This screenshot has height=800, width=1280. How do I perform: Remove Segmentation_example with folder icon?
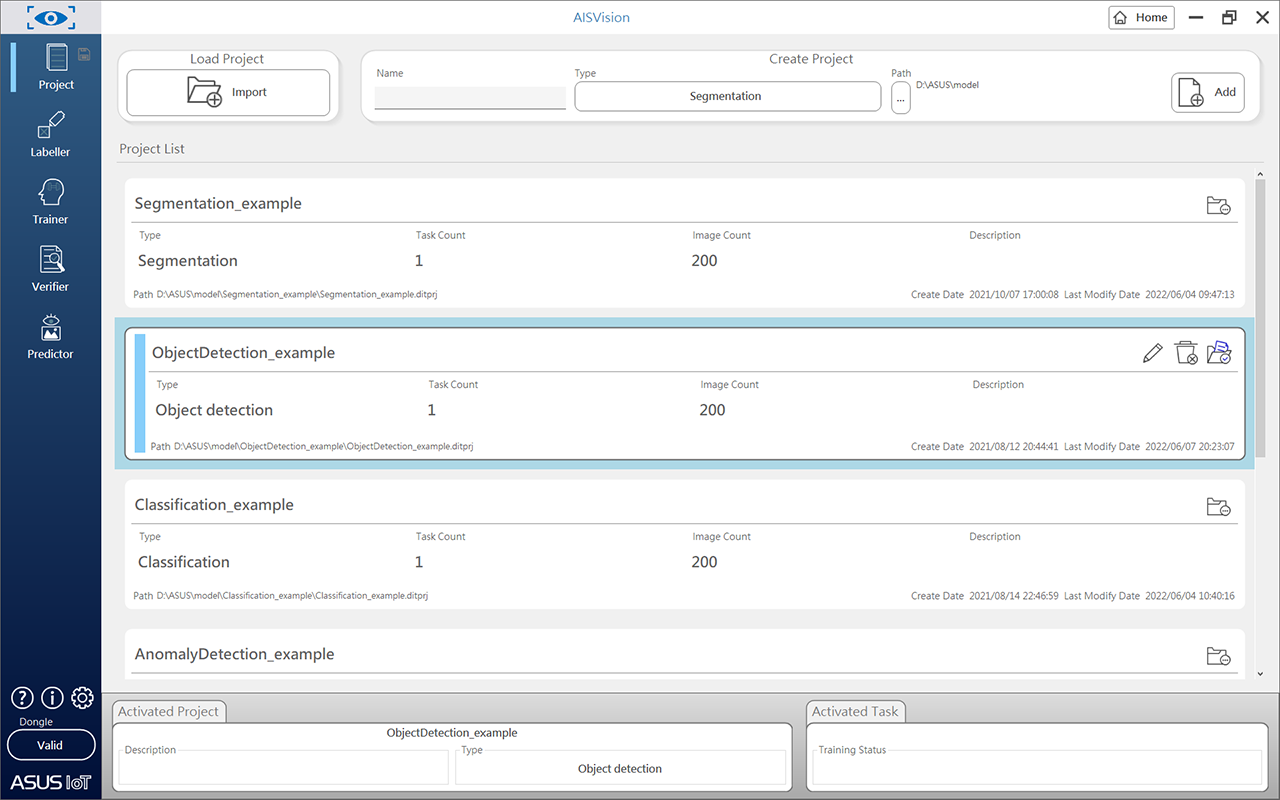1218,206
